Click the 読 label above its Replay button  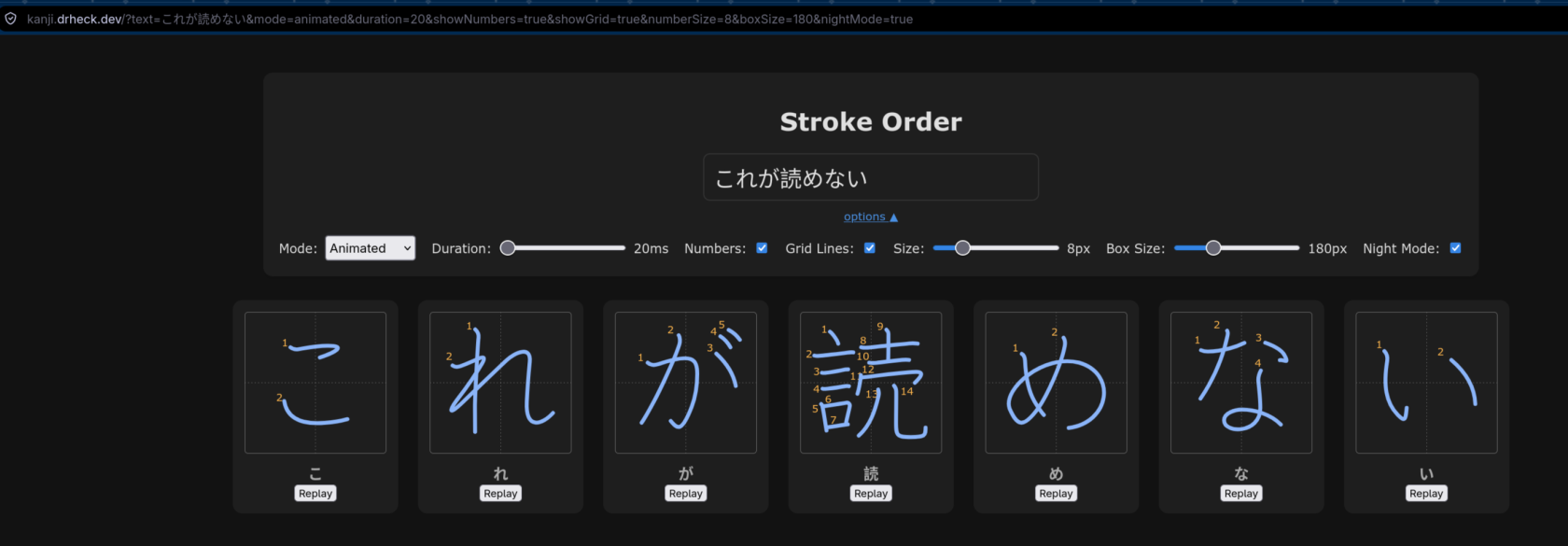point(871,473)
